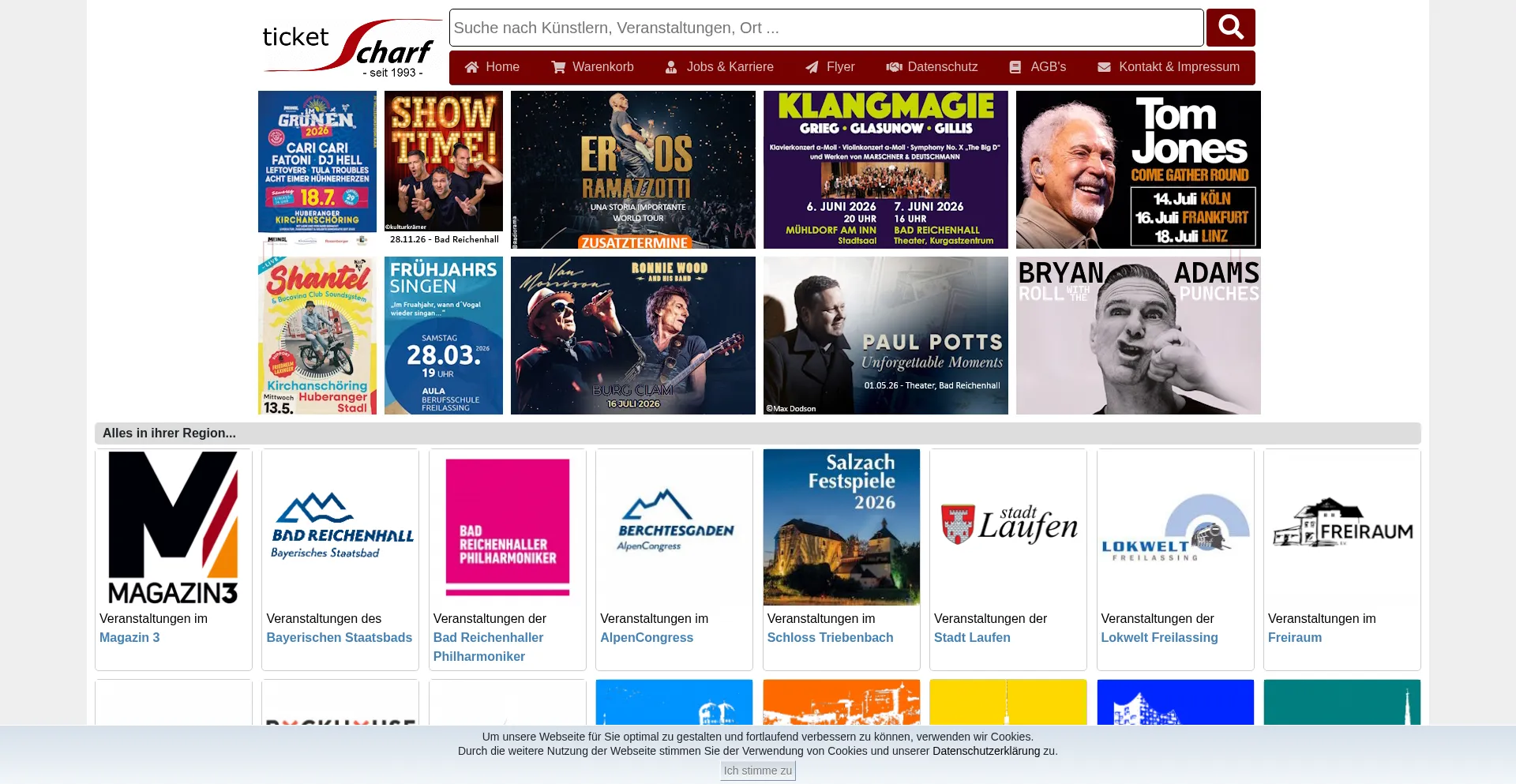The width and height of the screenshot is (1516, 784).
Task: Open the Shantel Kirchanschöring banner
Action: tap(317, 336)
